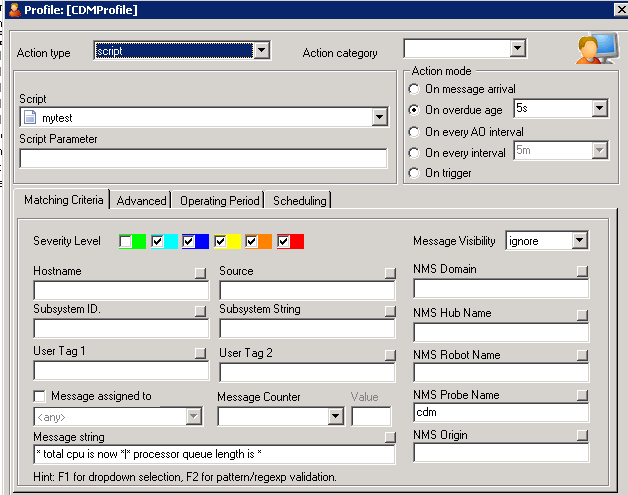Screen dimensions: 628x495
Task: Toggle the red severity level checkbox
Action: click(283, 241)
